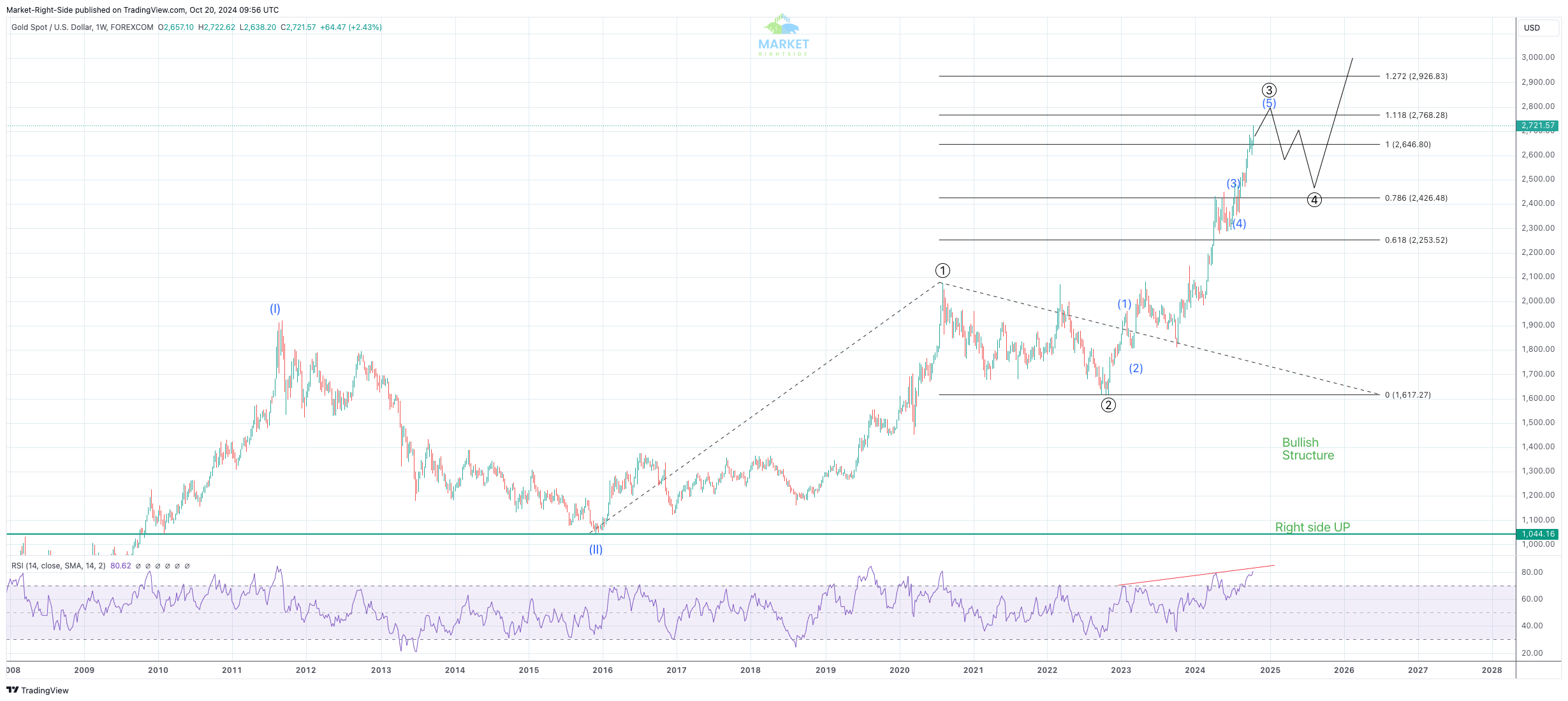Viewport: 1568px width, 701px height.
Task: Select the blue (4) wave label
Action: point(1239,224)
